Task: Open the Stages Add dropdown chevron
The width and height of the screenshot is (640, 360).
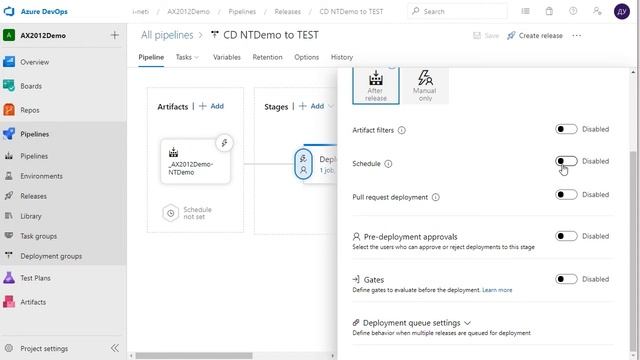Action: tap(331, 107)
